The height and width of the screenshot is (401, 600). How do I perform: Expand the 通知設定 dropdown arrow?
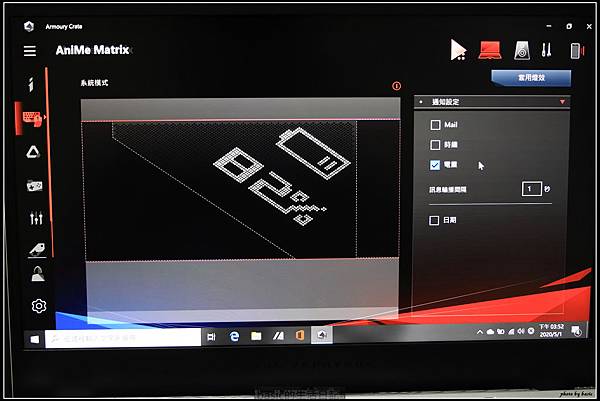point(562,102)
